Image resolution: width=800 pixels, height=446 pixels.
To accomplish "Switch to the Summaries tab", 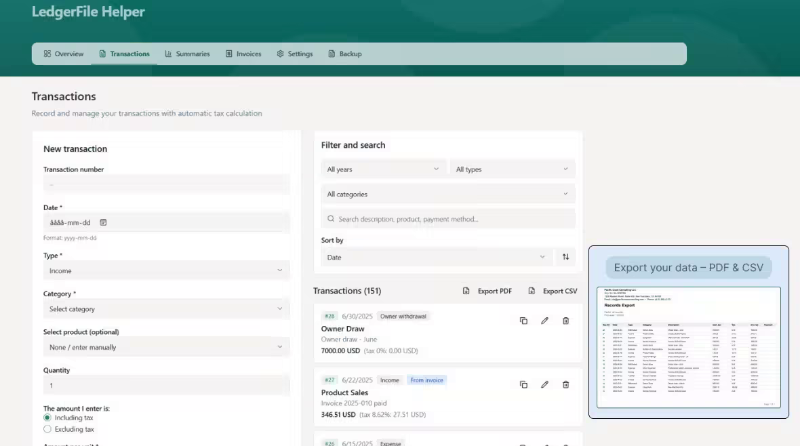I will tap(187, 54).
